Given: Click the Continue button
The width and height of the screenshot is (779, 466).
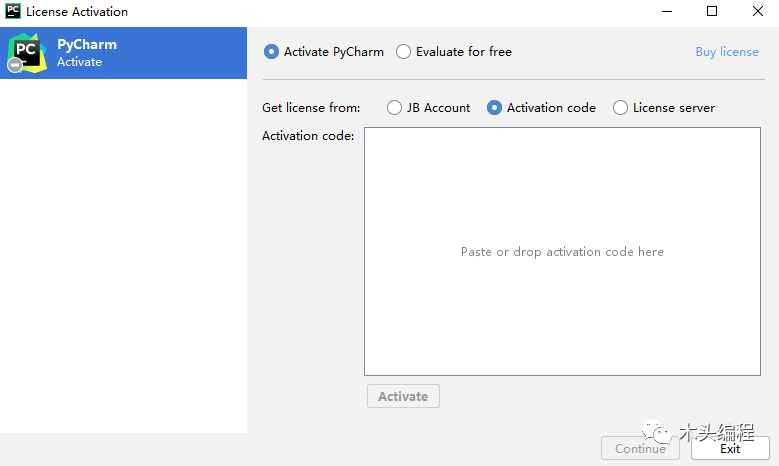Looking at the screenshot, I should pyautogui.click(x=640, y=449).
